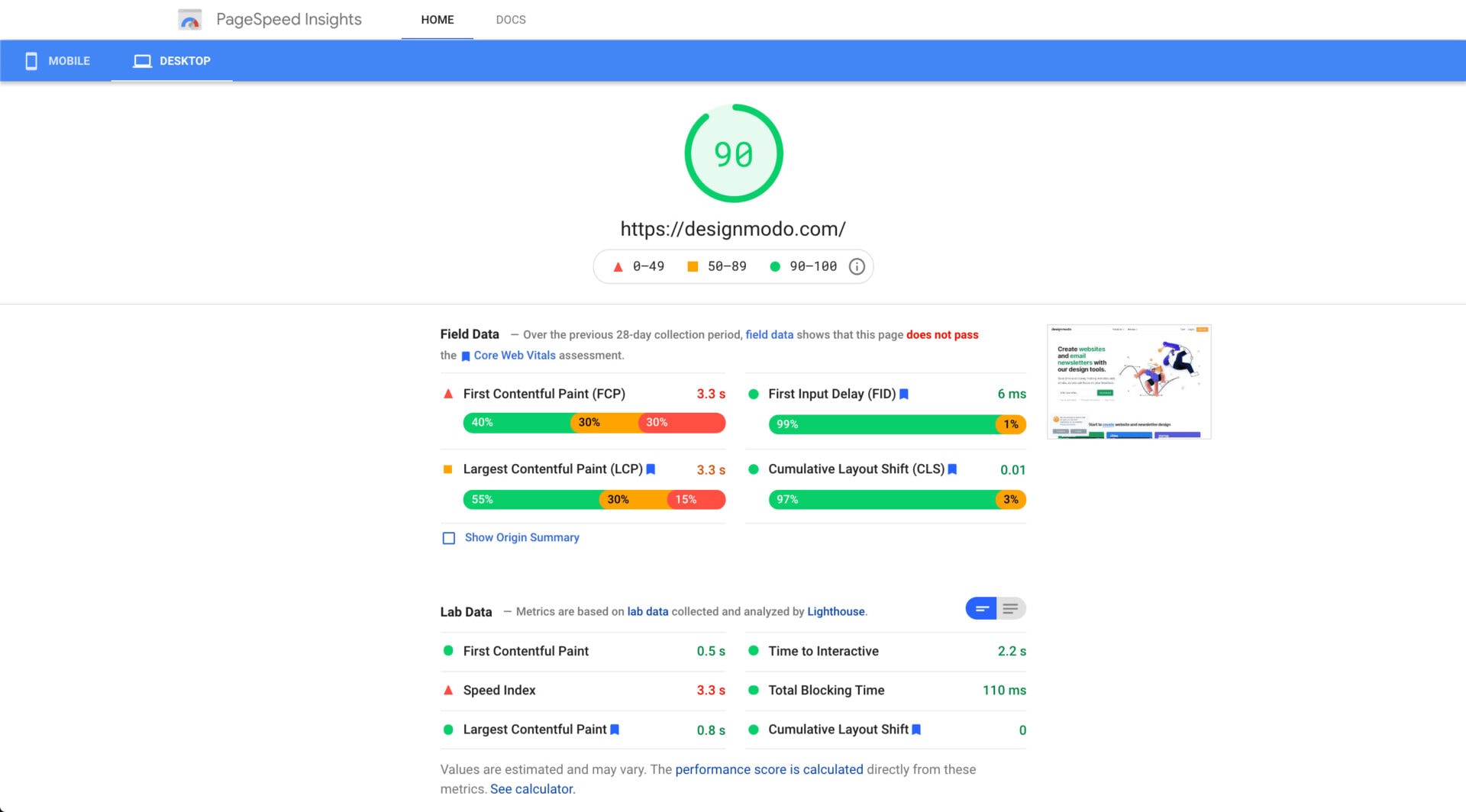Click green dot beside Total Blocking Time
This screenshot has width=1466, height=812.
[x=754, y=690]
